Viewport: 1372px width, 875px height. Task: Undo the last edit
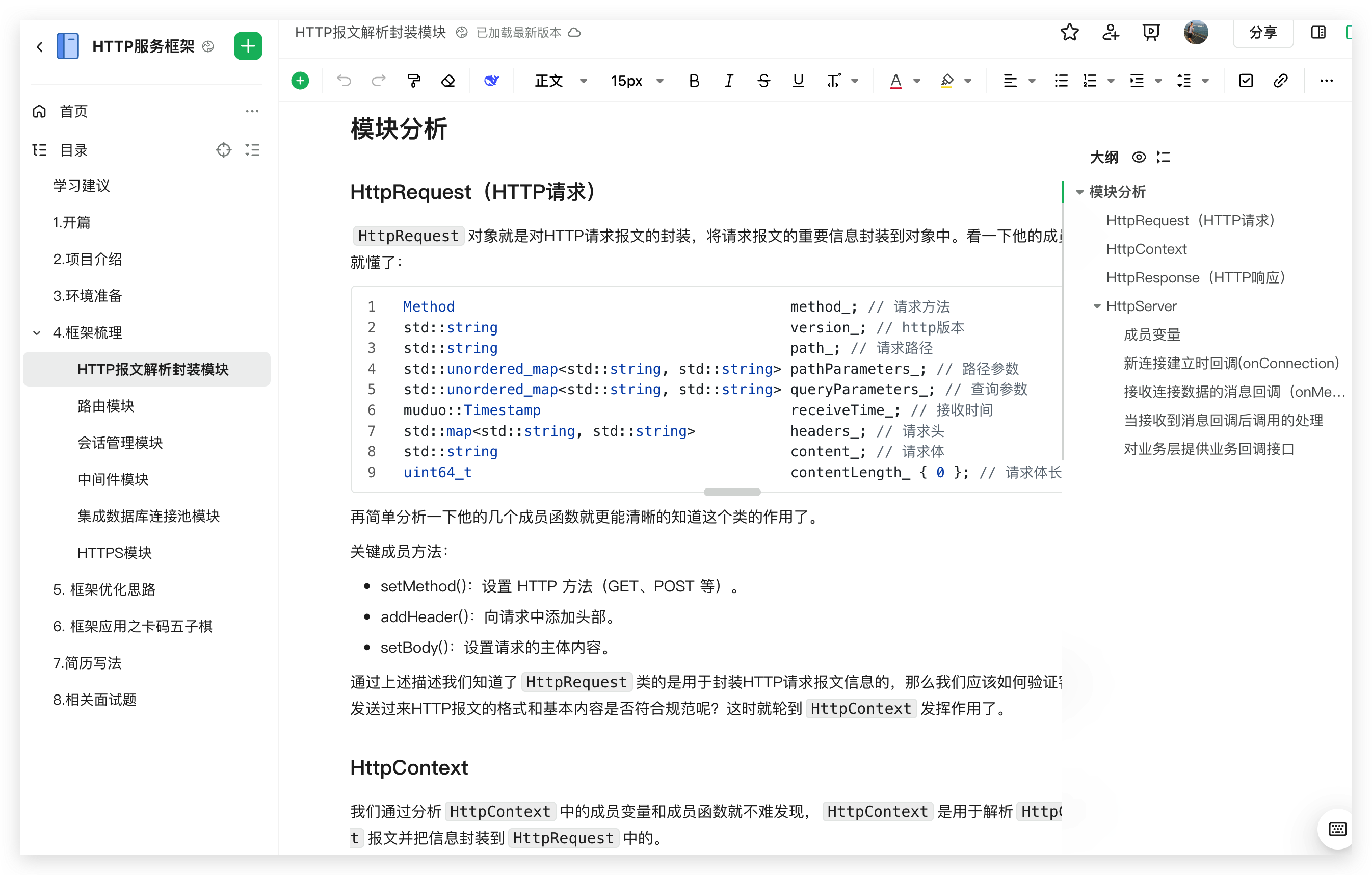(x=344, y=81)
